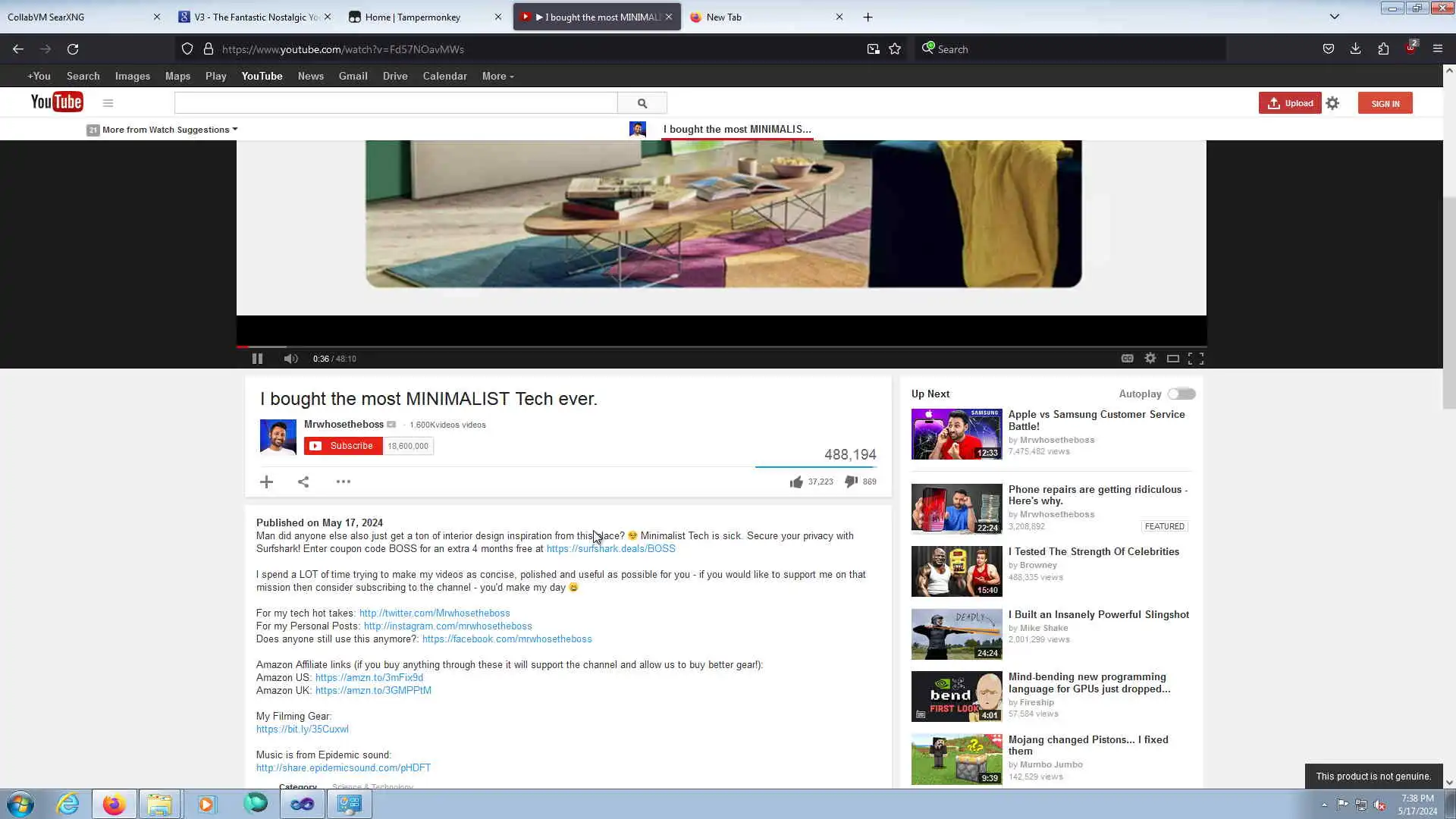Toggle closed captions in player
The width and height of the screenshot is (1456, 819).
pyautogui.click(x=1127, y=359)
